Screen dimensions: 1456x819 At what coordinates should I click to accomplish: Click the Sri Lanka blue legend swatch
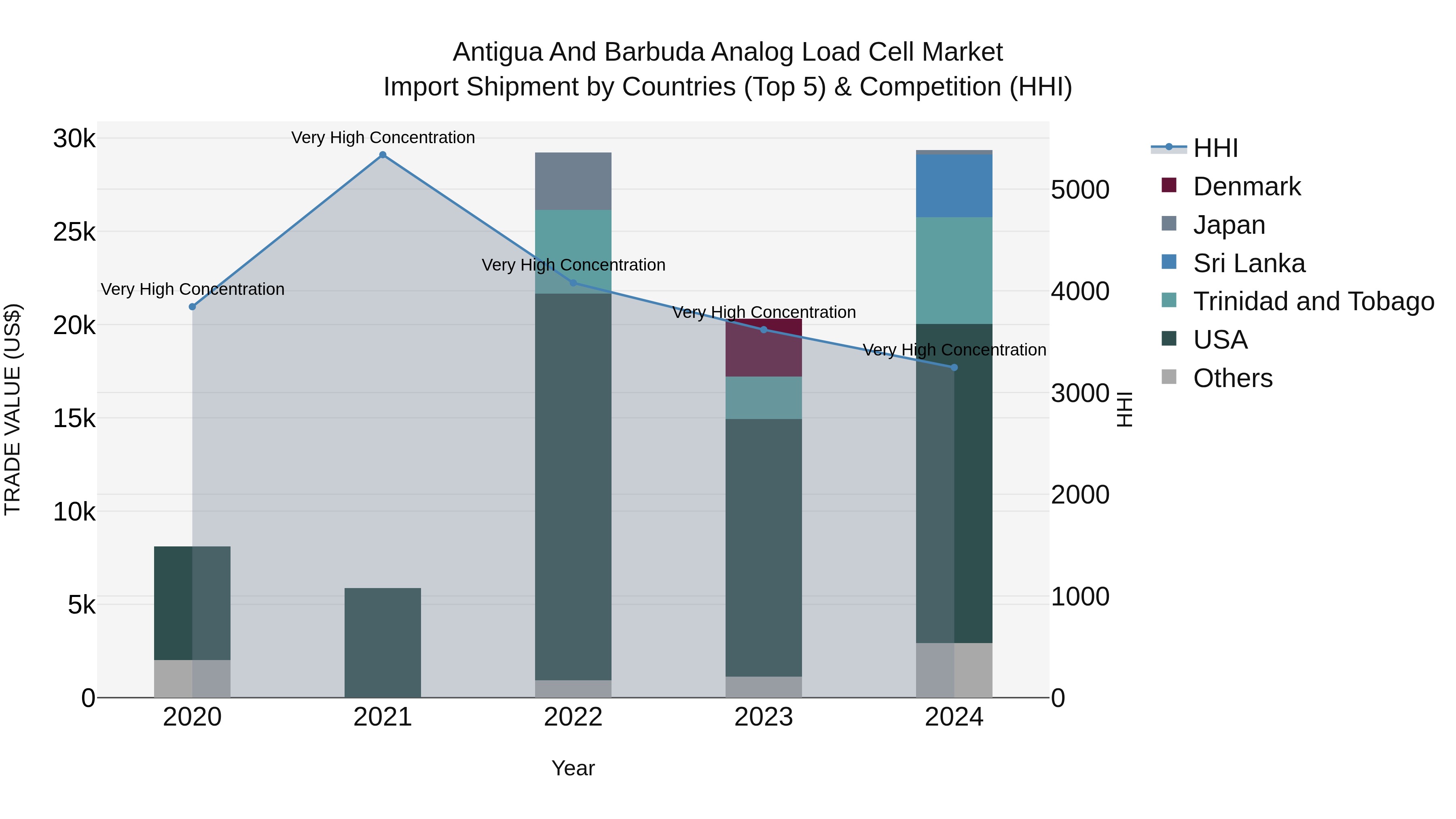tap(1169, 262)
